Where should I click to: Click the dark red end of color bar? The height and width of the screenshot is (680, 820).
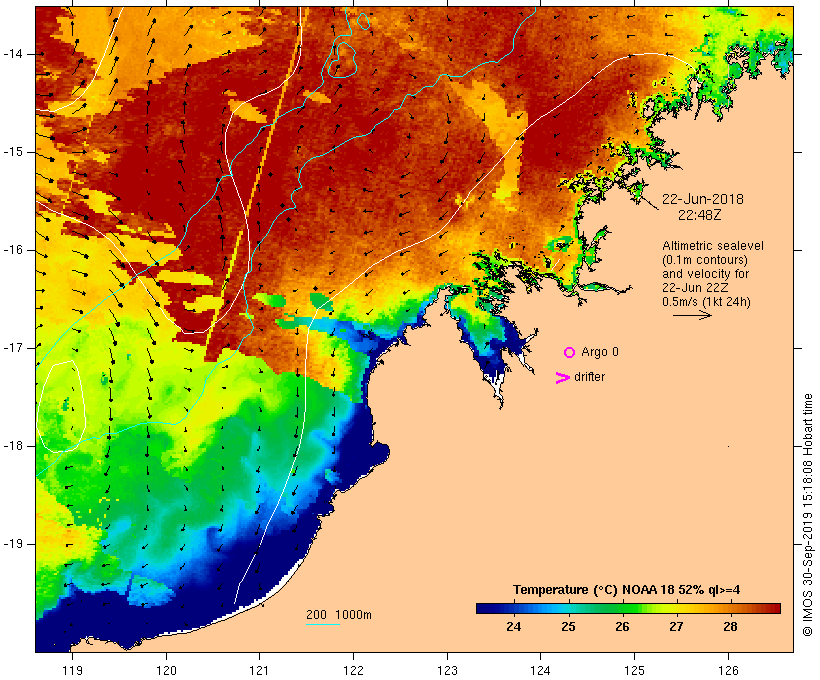click(x=774, y=608)
